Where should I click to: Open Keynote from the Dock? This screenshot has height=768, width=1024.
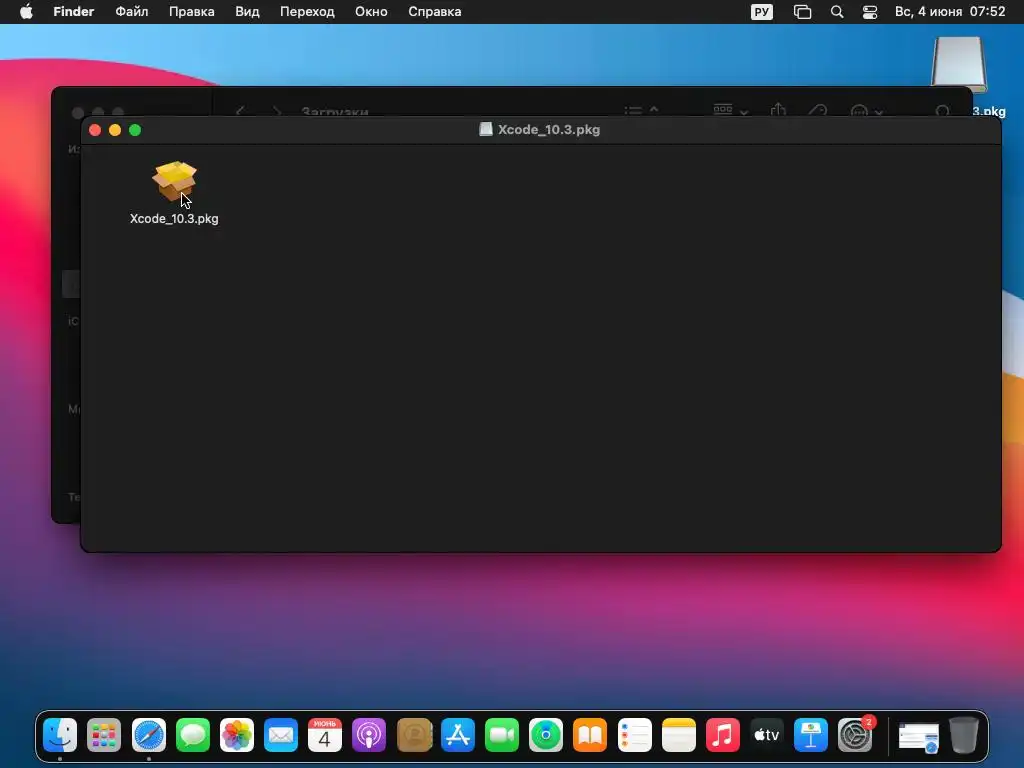[x=810, y=735]
